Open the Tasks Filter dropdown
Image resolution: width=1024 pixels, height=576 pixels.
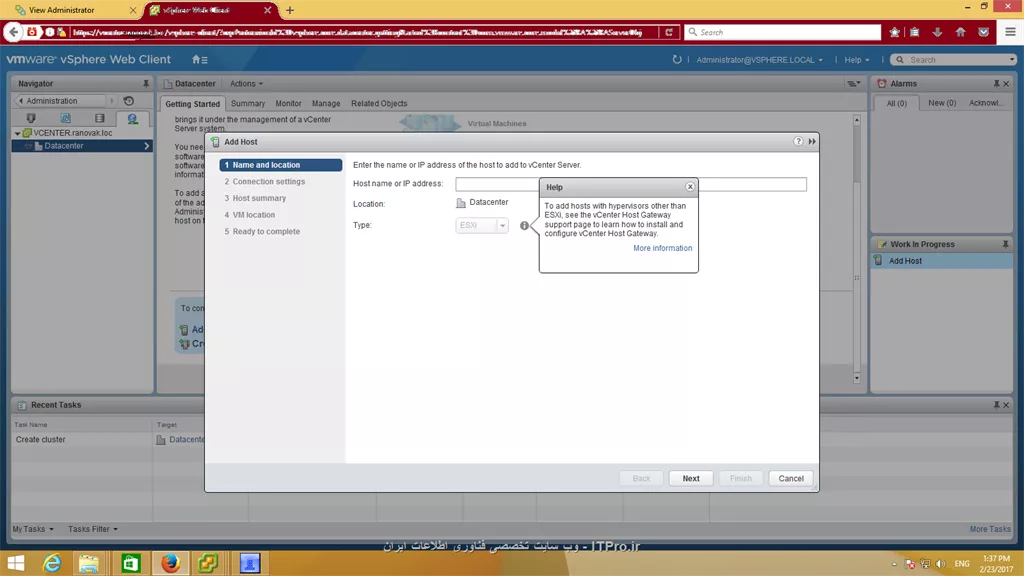[x=93, y=529]
